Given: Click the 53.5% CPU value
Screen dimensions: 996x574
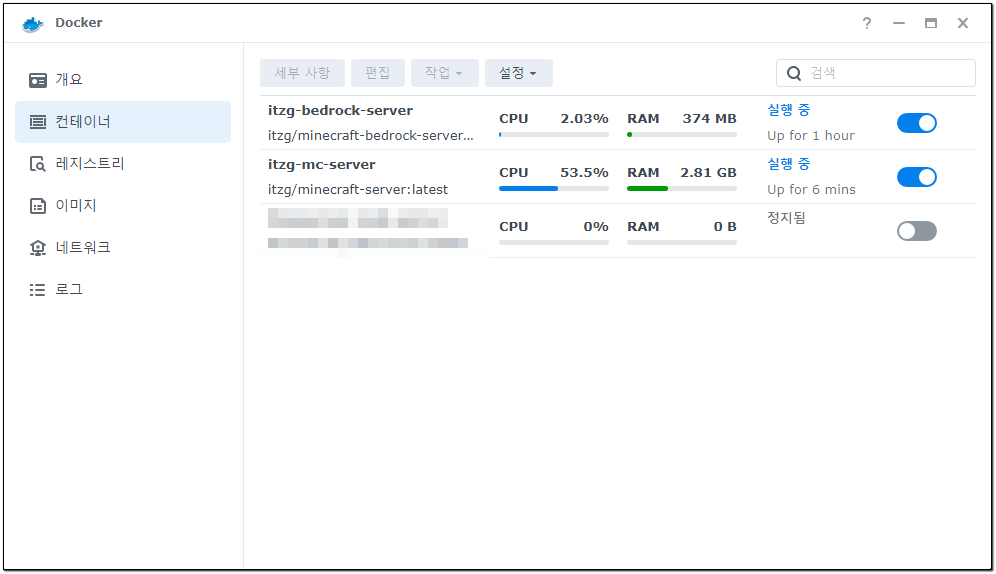Looking at the screenshot, I should 584,173.
